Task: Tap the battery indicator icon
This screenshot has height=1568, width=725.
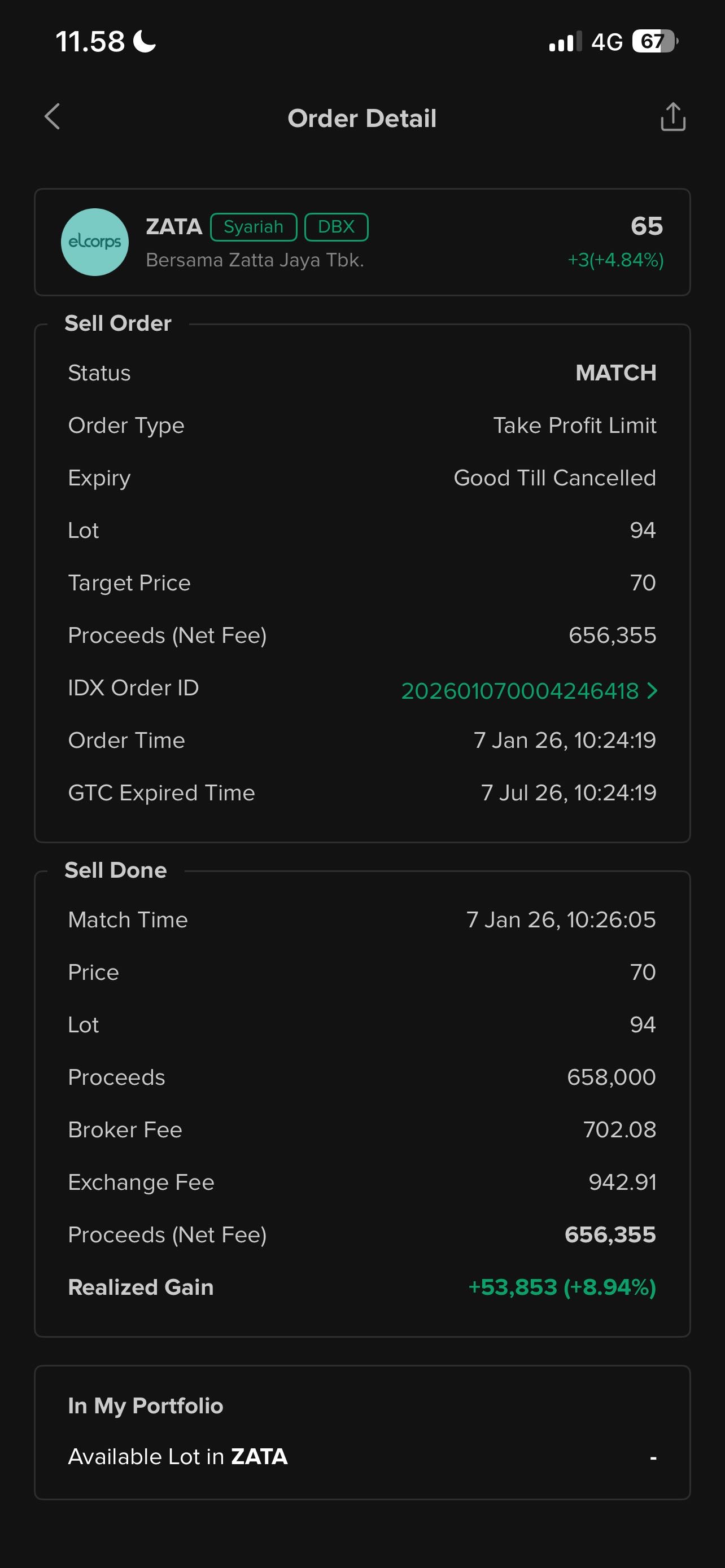Action: pyautogui.click(x=654, y=41)
